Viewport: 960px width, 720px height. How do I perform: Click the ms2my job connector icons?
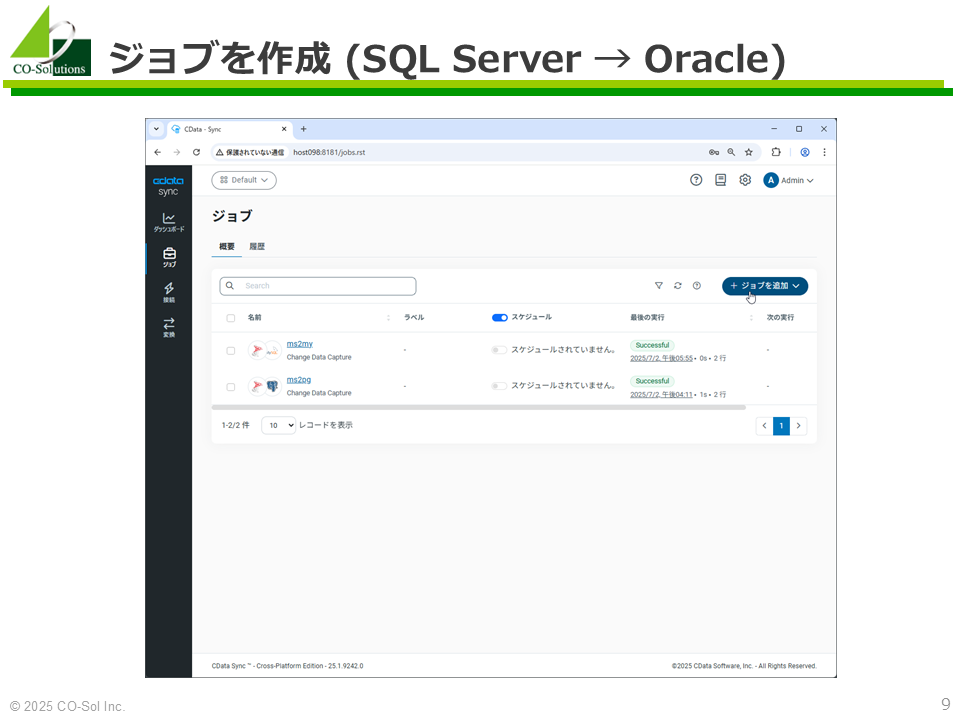[264, 351]
